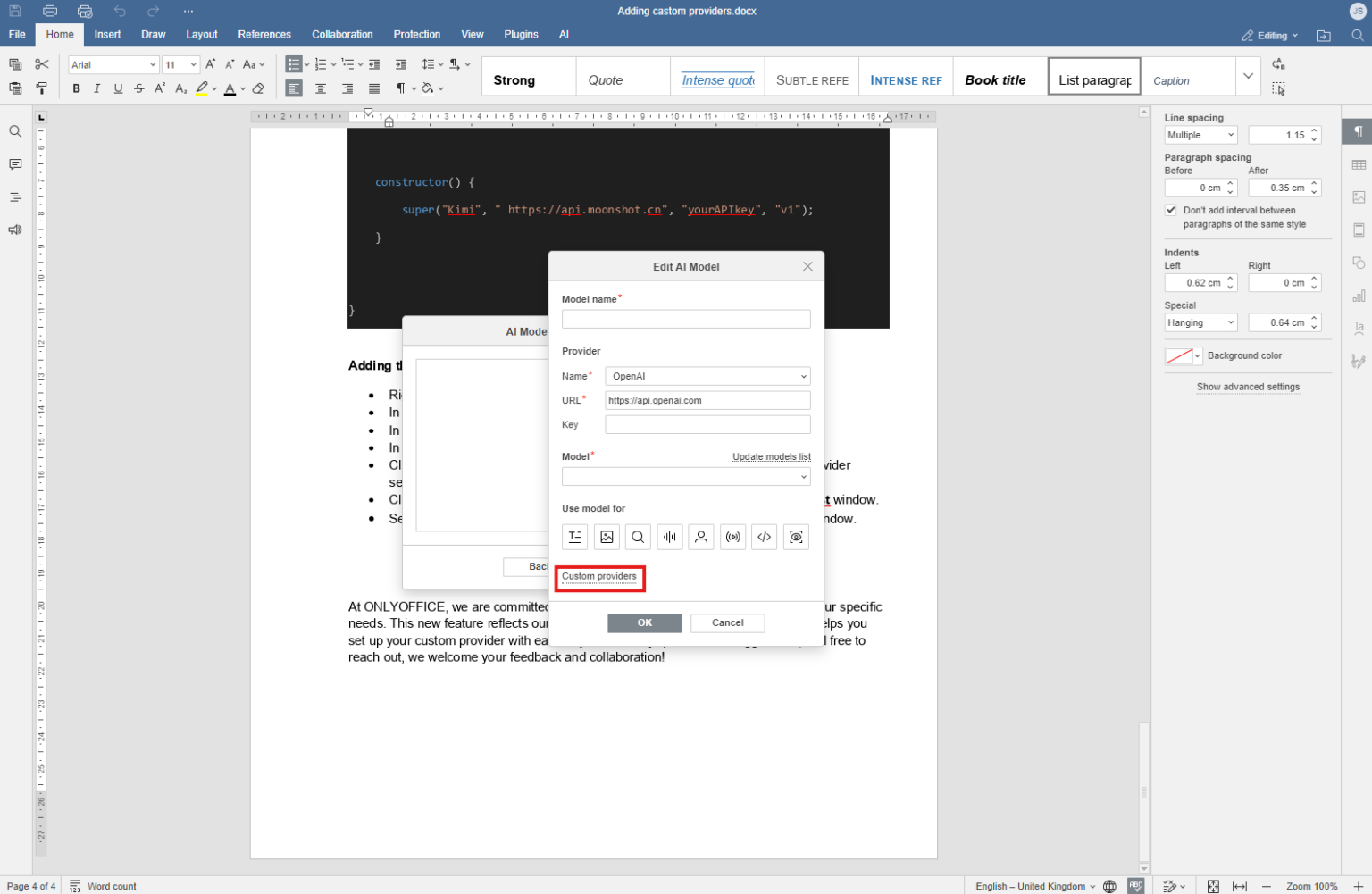Click the Model name input field
1372x894 pixels.
[686, 319]
